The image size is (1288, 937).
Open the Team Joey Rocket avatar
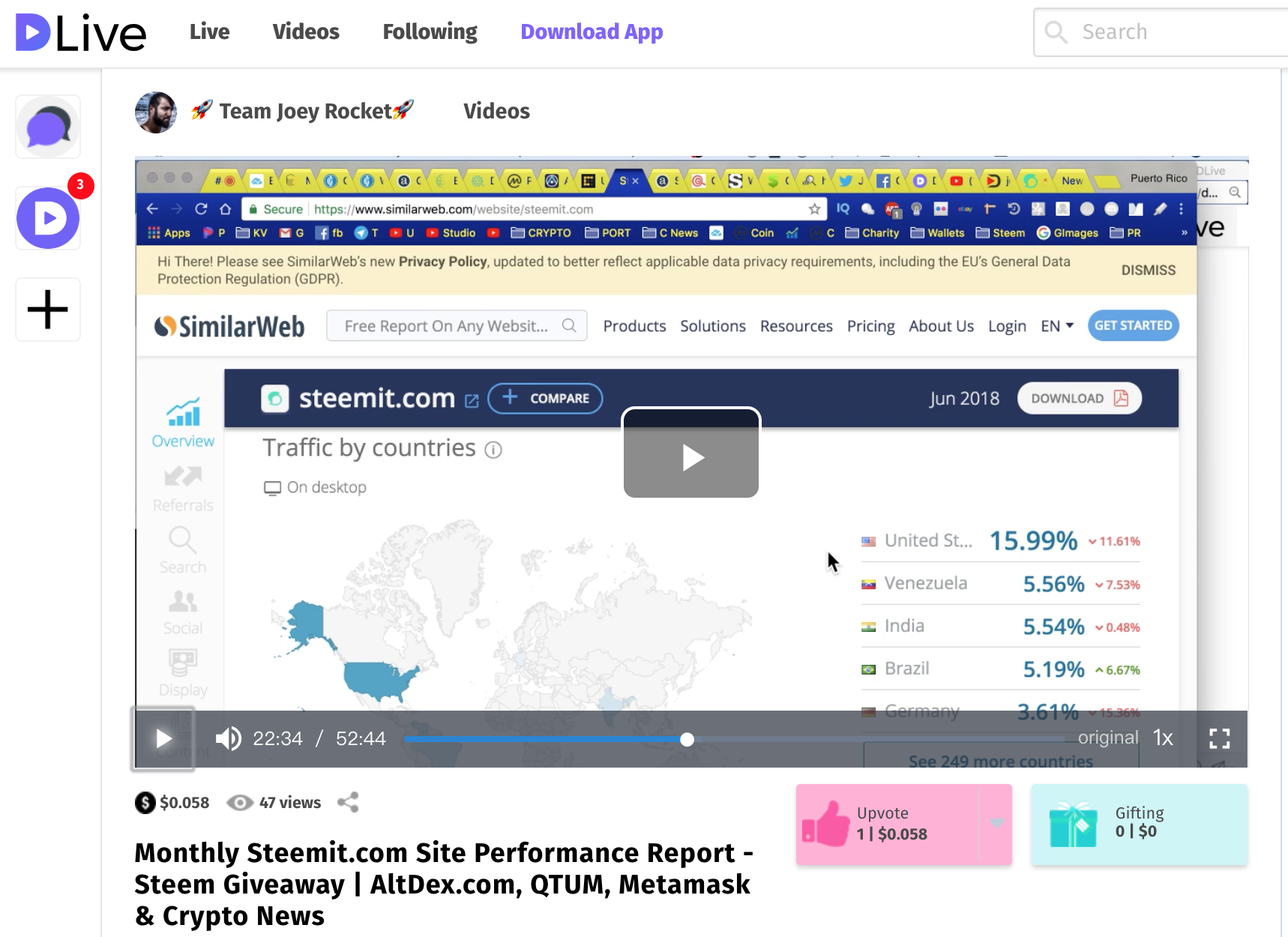pyautogui.click(x=156, y=112)
